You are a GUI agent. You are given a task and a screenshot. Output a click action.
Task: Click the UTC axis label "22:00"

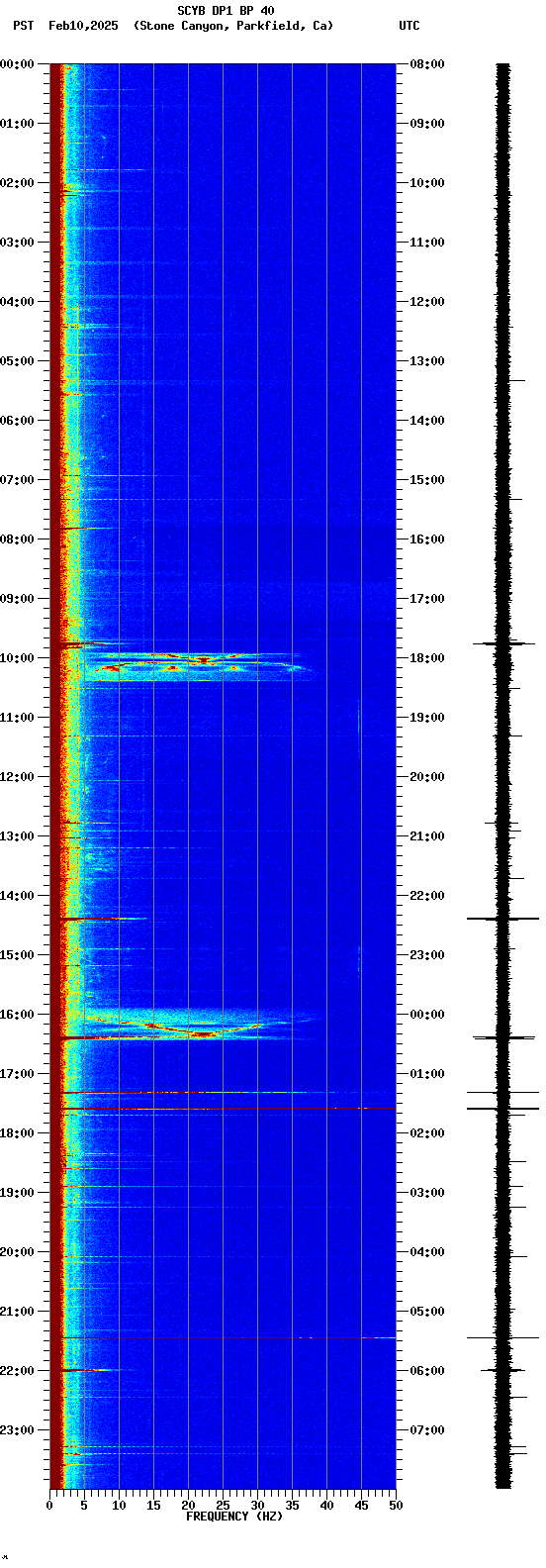427,896
